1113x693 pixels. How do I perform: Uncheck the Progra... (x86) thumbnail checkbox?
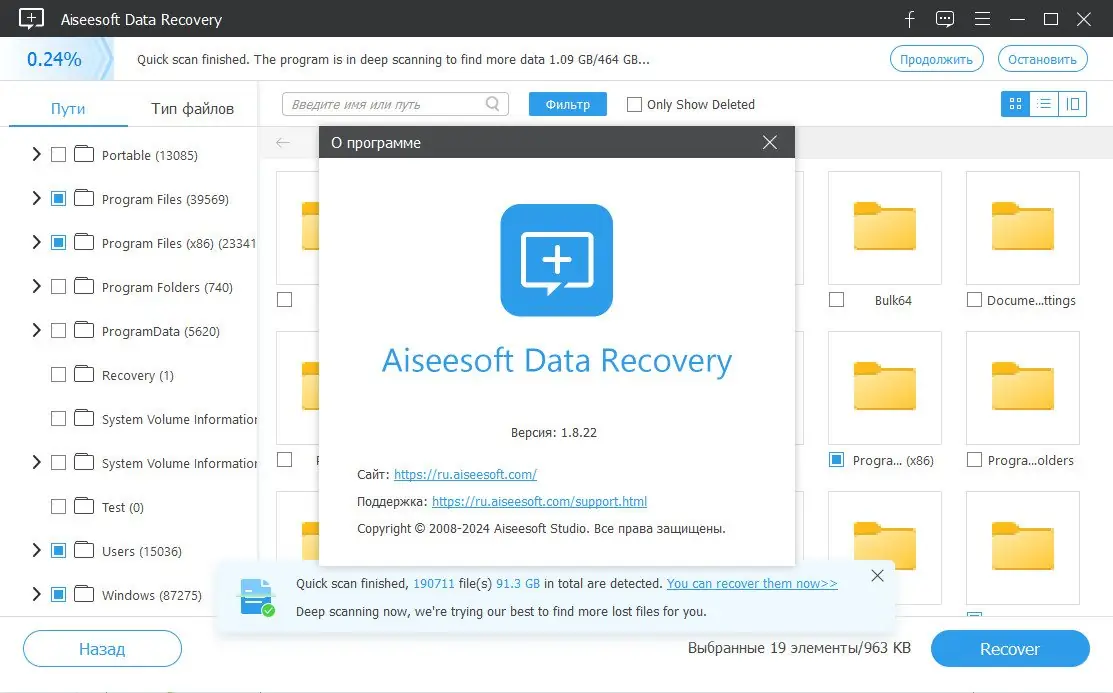[x=837, y=460]
